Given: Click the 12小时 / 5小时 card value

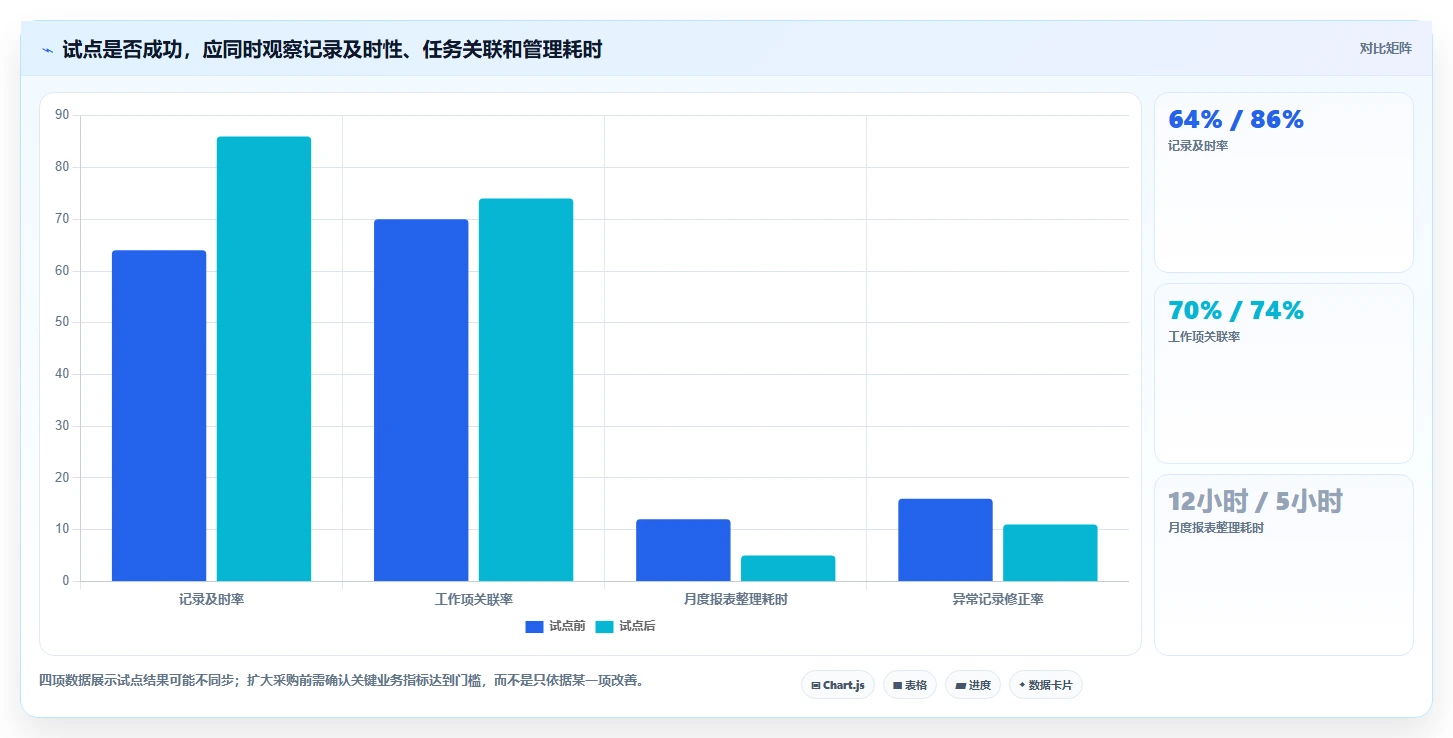Looking at the screenshot, I should tap(1255, 502).
